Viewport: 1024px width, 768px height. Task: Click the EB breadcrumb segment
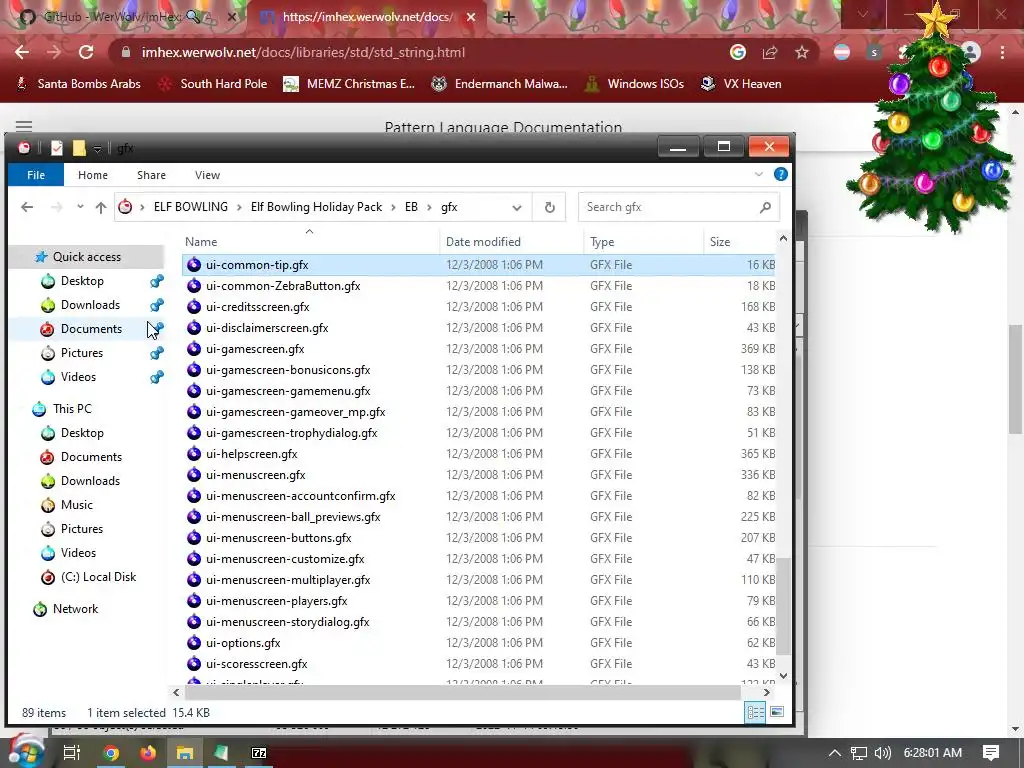pyautogui.click(x=411, y=207)
